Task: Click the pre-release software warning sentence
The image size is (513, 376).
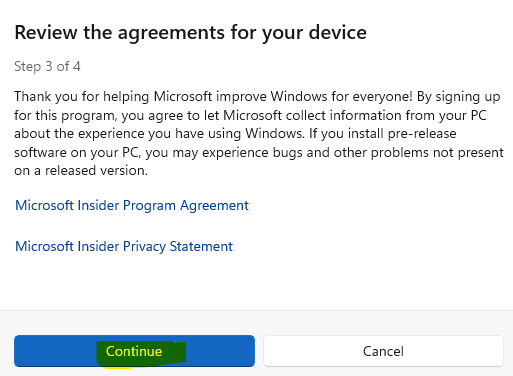Action: 259,152
